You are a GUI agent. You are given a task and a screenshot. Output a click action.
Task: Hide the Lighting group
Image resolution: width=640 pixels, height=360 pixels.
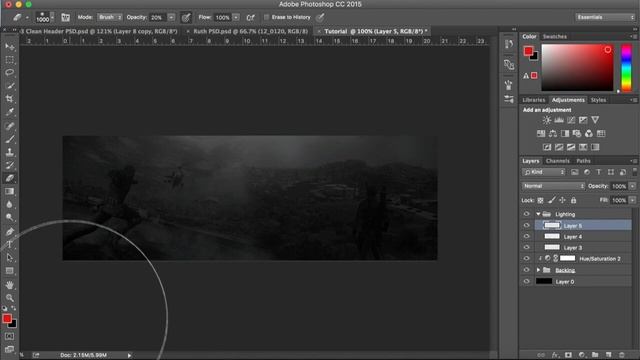(526, 214)
